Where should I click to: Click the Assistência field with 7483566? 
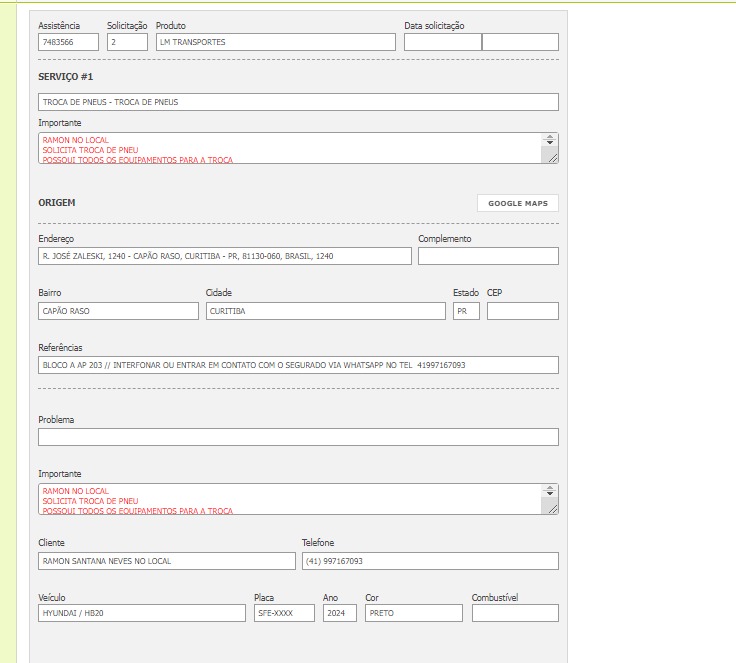[68, 42]
